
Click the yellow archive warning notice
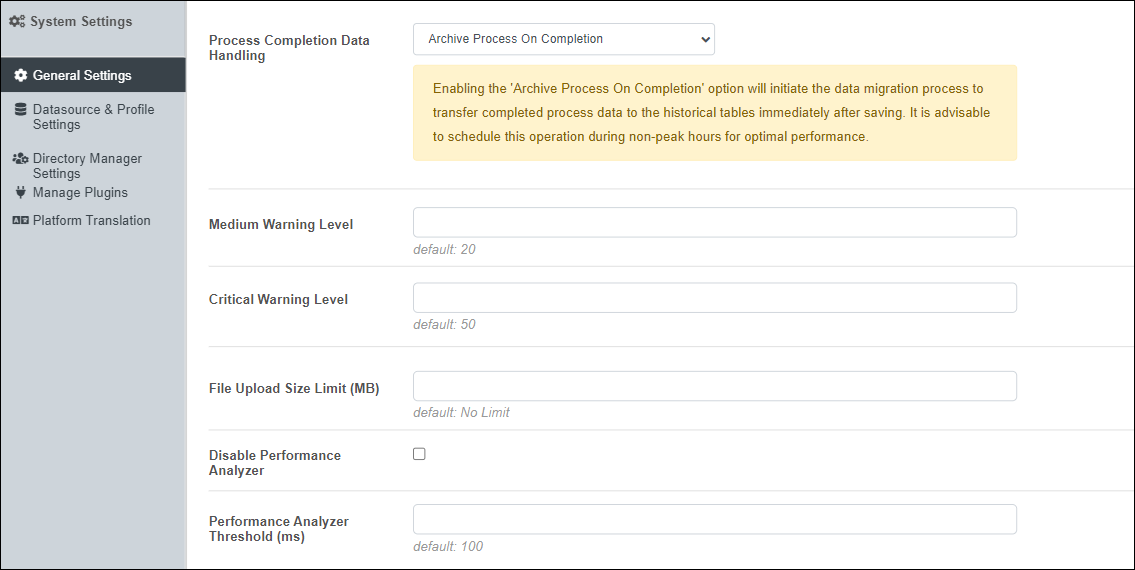(x=714, y=113)
